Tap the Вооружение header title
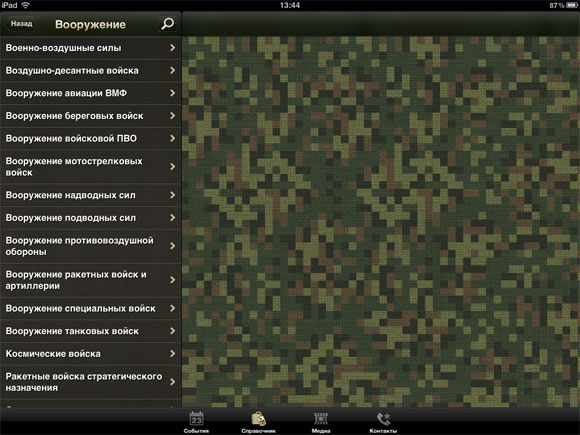Image resolution: width=580 pixels, height=435 pixels. coord(91,24)
